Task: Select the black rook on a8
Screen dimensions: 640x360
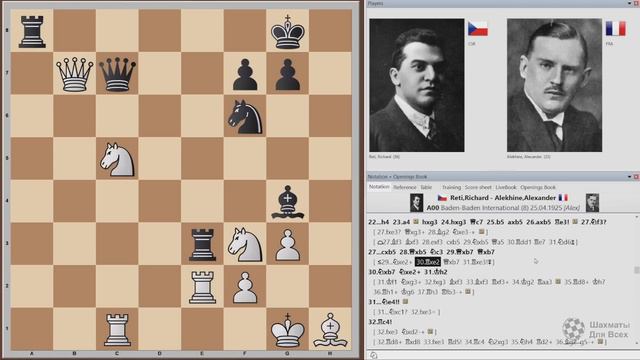Action: [x=32, y=31]
